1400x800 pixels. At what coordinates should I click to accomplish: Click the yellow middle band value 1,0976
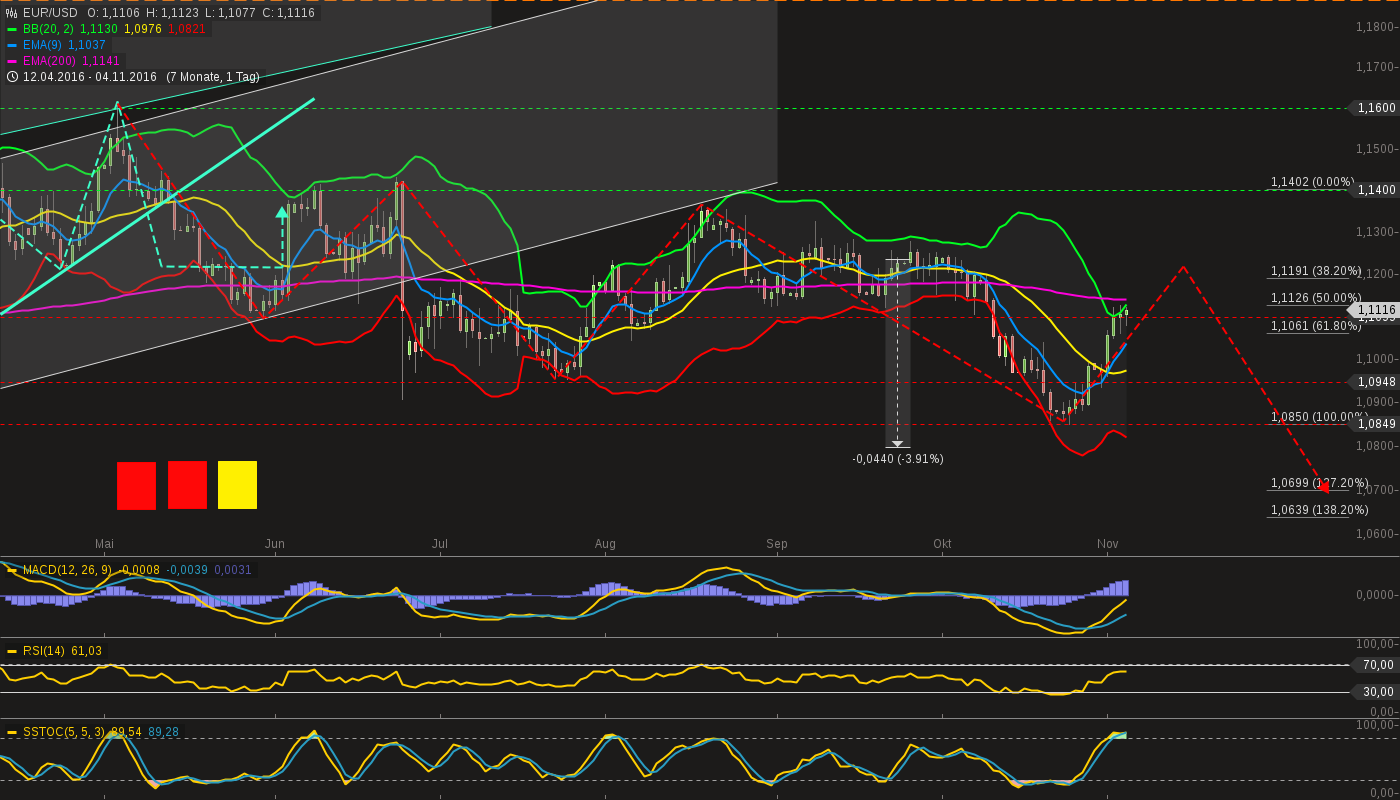click(143, 29)
